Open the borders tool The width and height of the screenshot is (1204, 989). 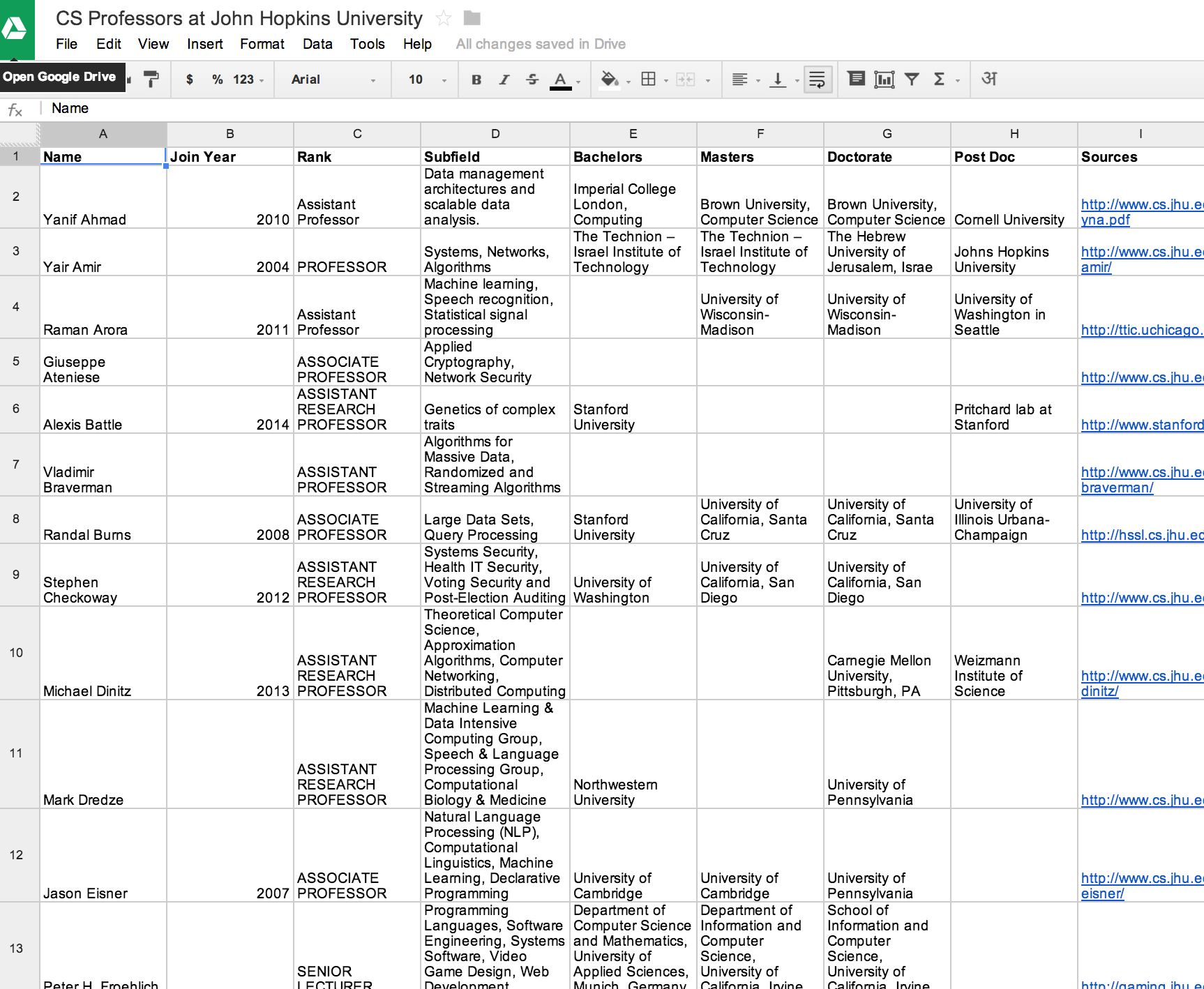[649, 79]
